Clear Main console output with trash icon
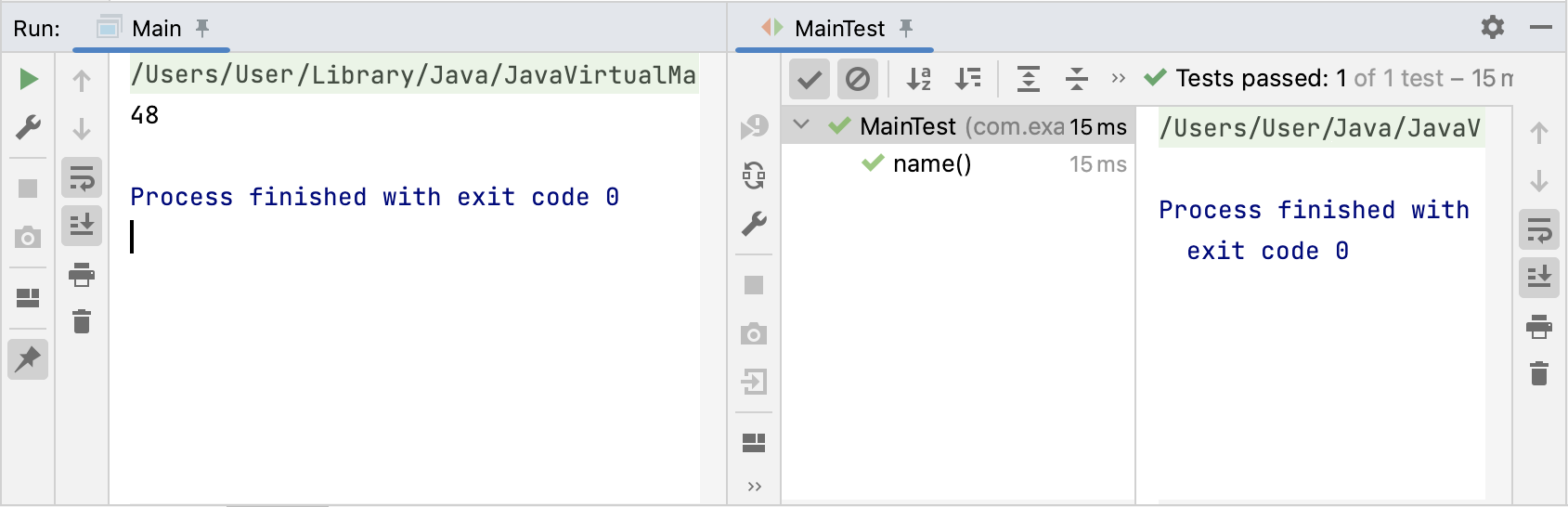Viewport: 1568px width, 507px height. pyautogui.click(x=82, y=321)
